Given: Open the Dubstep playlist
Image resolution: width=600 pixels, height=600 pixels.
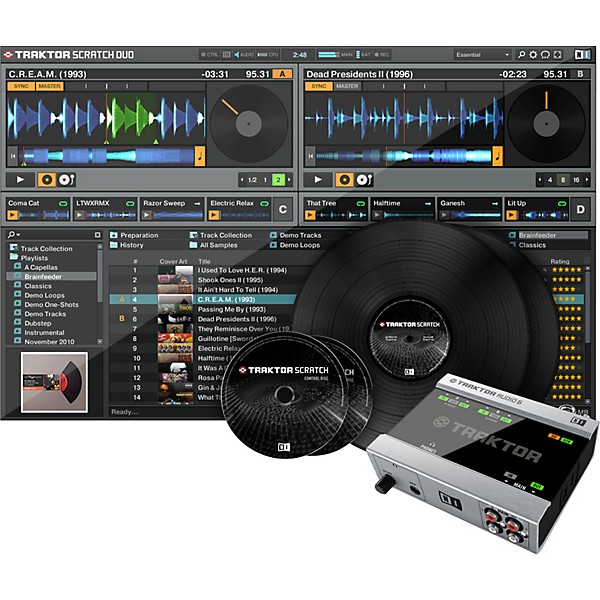Looking at the screenshot, I should coord(33,323).
